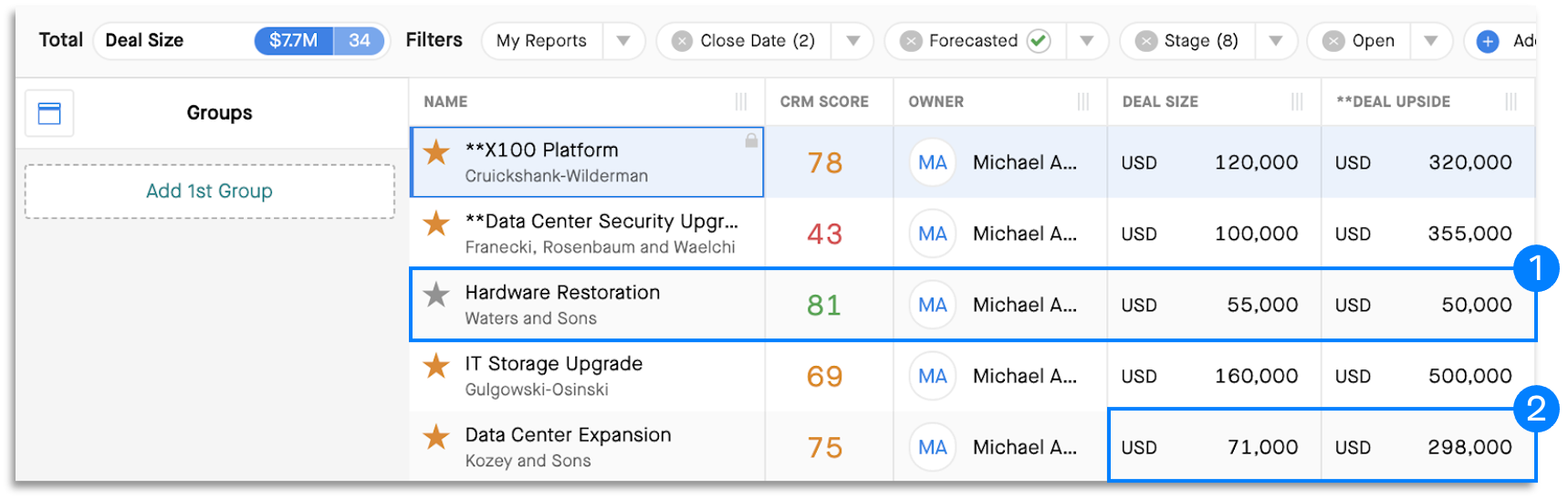Viewport: 1568px width, 499px height.
Task: Open the Hardware Restoration deal
Action: coord(562,293)
